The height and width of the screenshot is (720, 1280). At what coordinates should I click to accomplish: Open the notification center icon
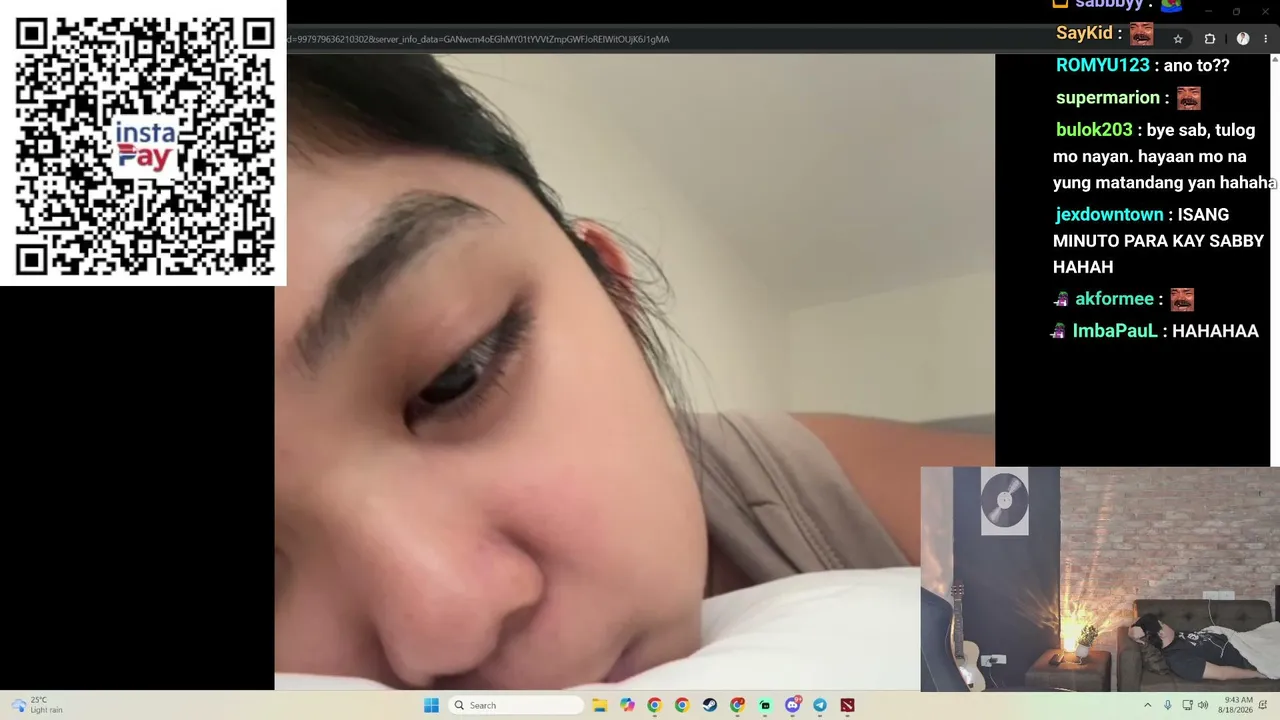pos(1264,705)
